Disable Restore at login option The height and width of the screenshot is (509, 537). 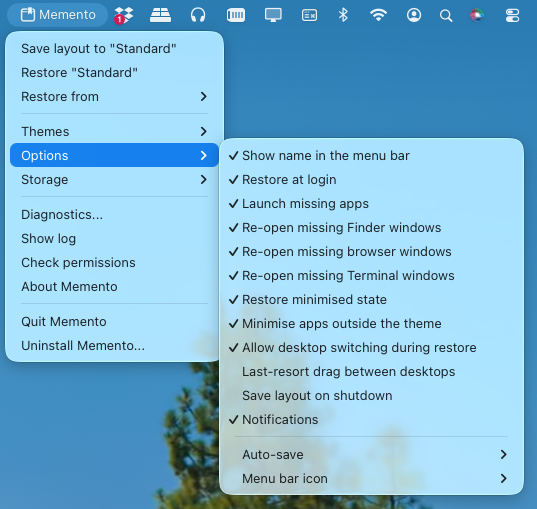[371, 179]
